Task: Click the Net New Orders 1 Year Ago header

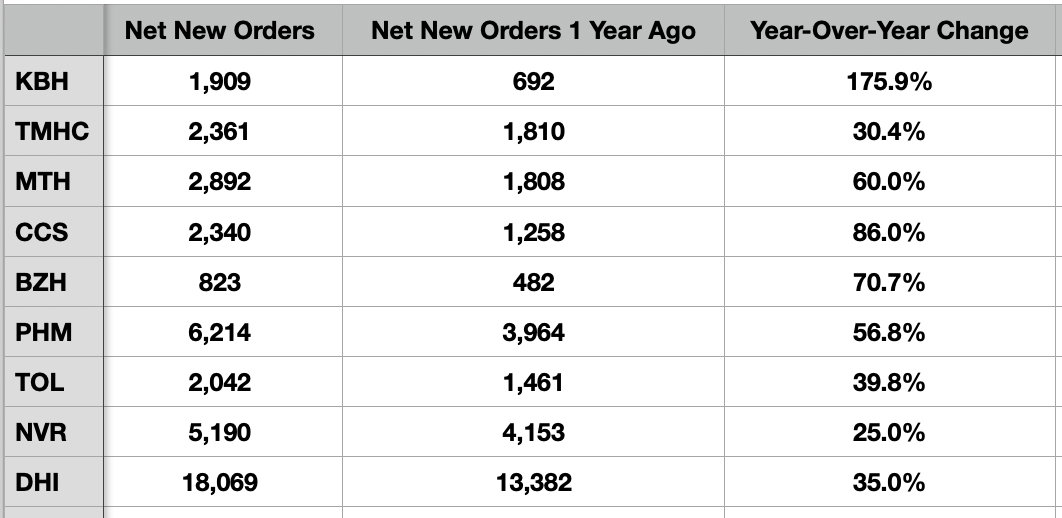Action: point(533,31)
